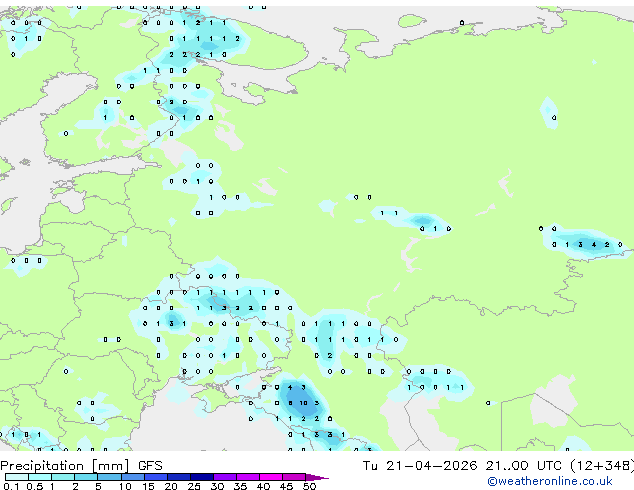Select the 1 to 2 mm legend color
Screen dimensions: 634x490
pos(63,477)
